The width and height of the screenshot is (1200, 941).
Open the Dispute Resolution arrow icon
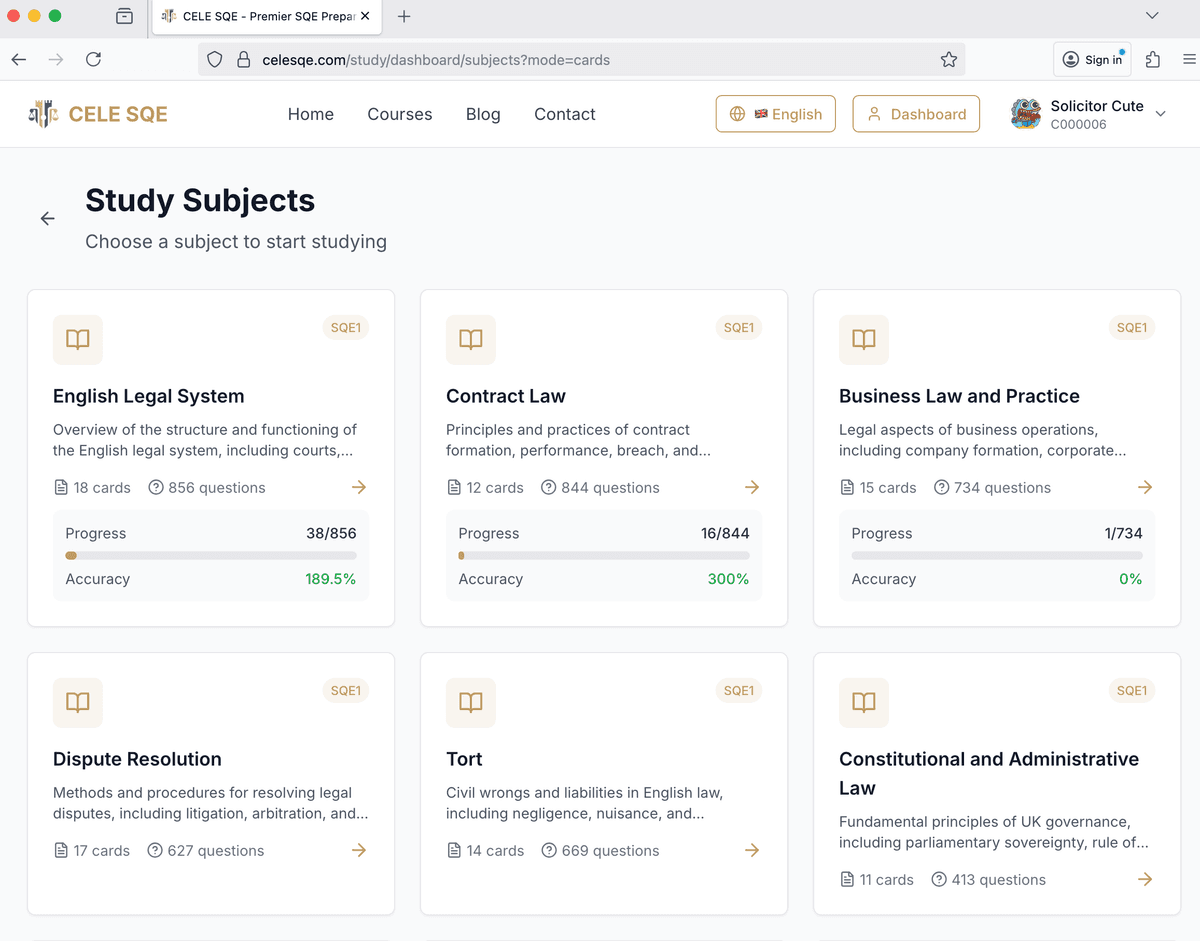pyautogui.click(x=359, y=850)
